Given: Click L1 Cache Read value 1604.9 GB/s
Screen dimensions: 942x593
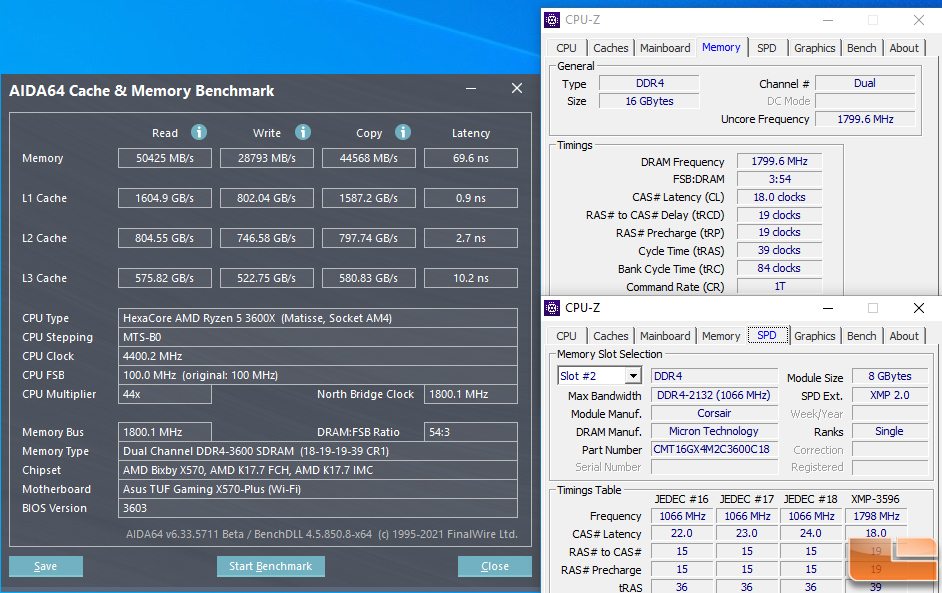Looking at the screenshot, I should (x=165, y=198).
